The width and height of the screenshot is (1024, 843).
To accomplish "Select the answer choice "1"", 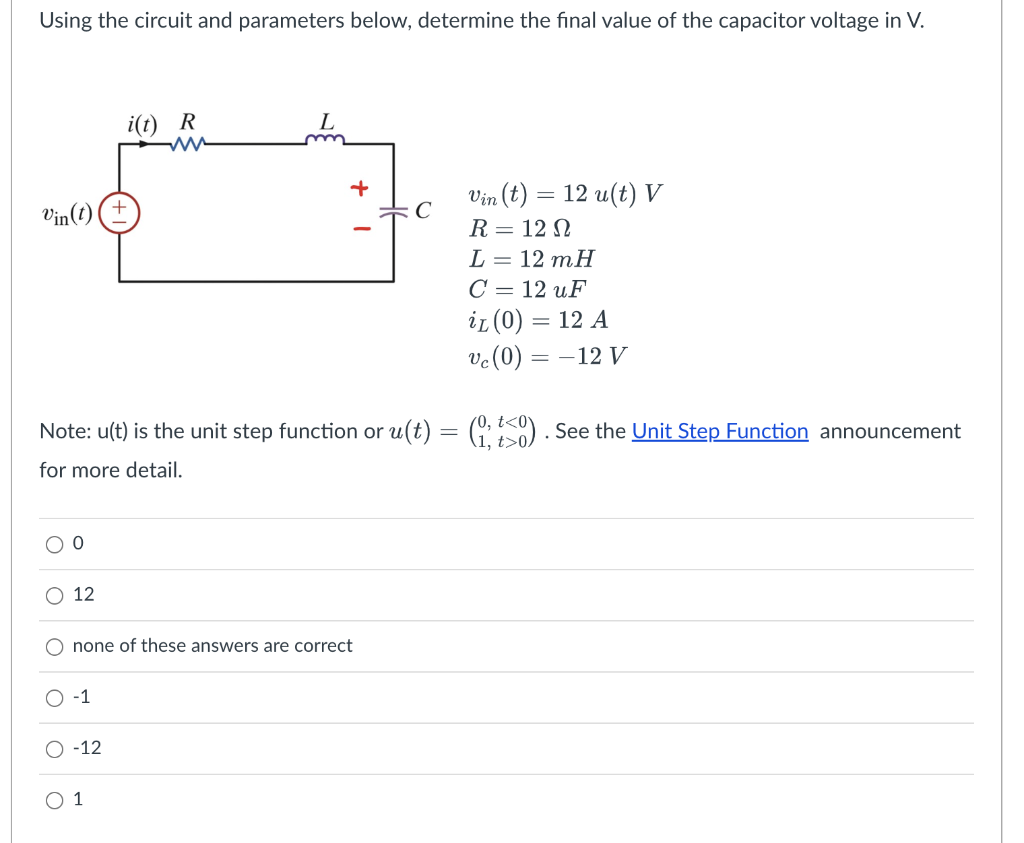I will coord(55,799).
